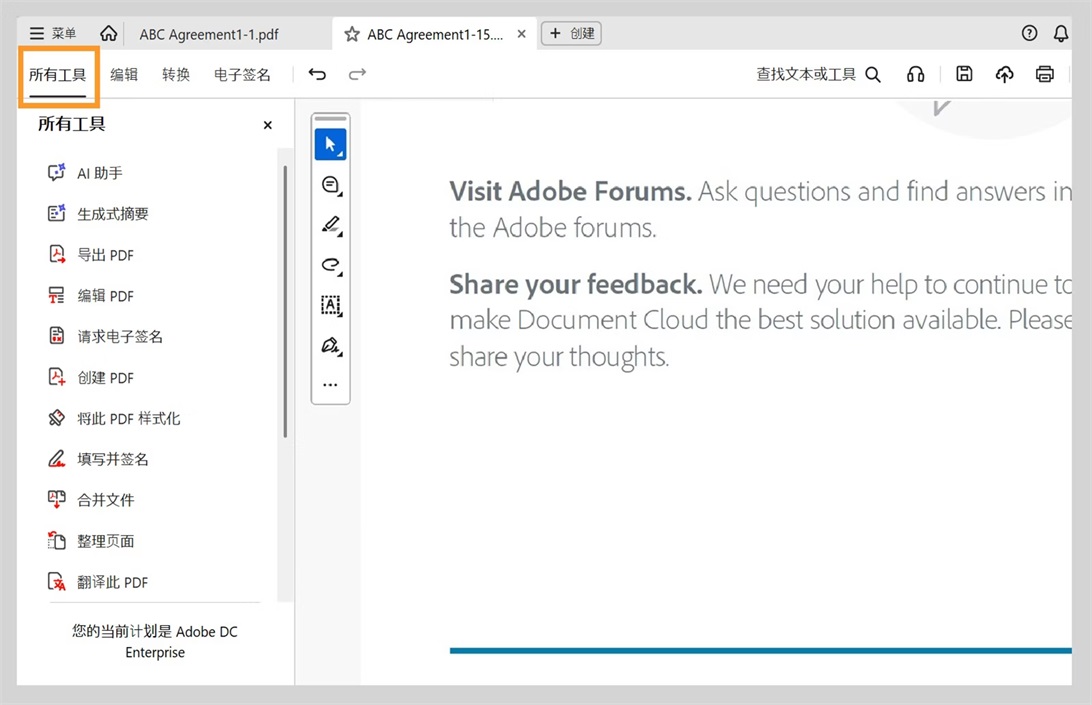The height and width of the screenshot is (705, 1092).
Task: Upload document using cloud icon
Action: tap(1004, 74)
